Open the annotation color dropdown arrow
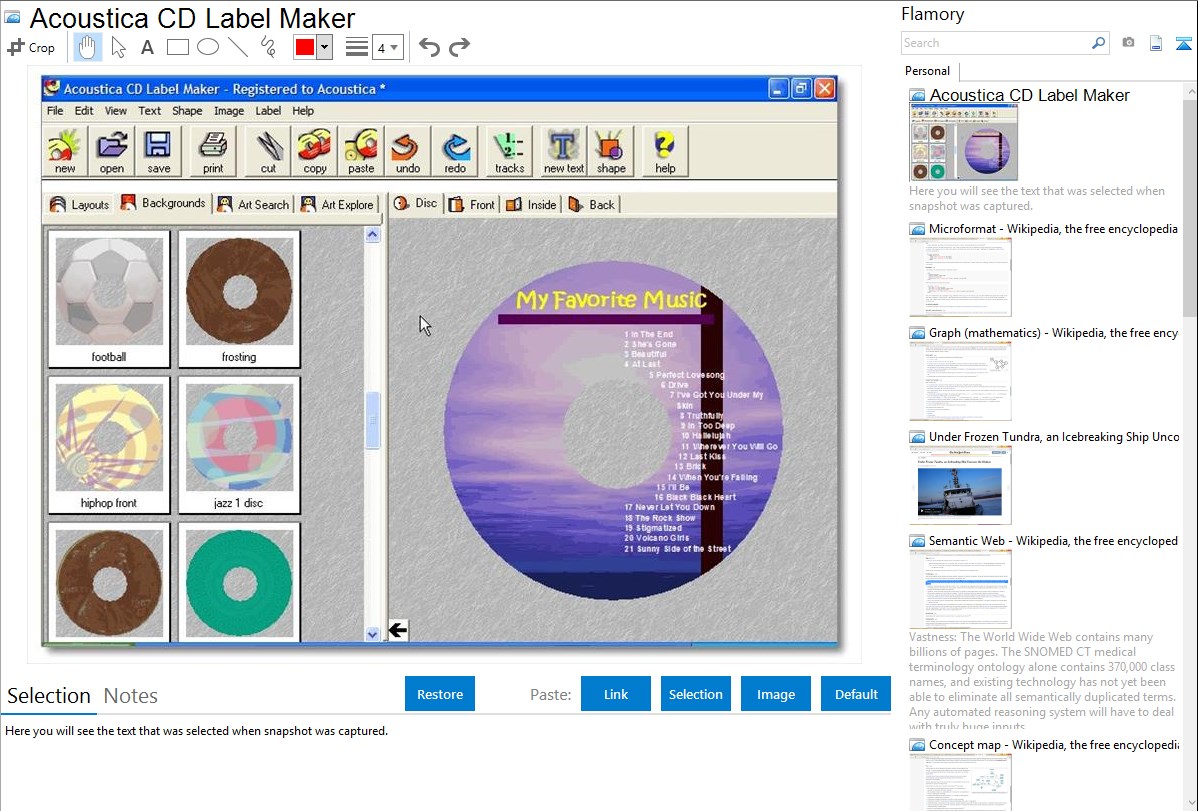Image resolution: width=1198 pixels, height=811 pixels. pos(324,47)
